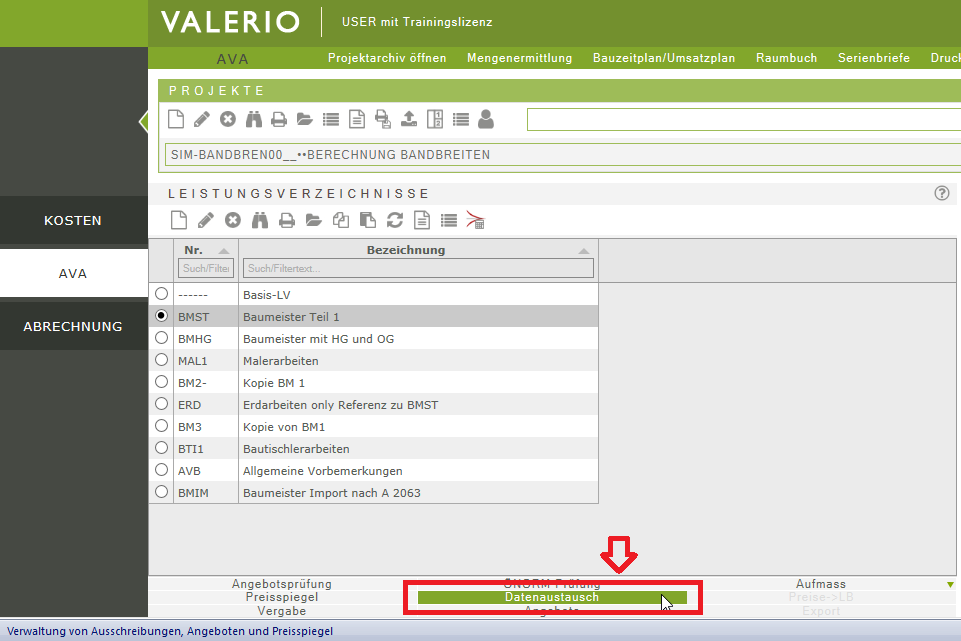Click the user icon in Projekte toolbar
The width and height of the screenshot is (961, 641).
click(x=486, y=119)
